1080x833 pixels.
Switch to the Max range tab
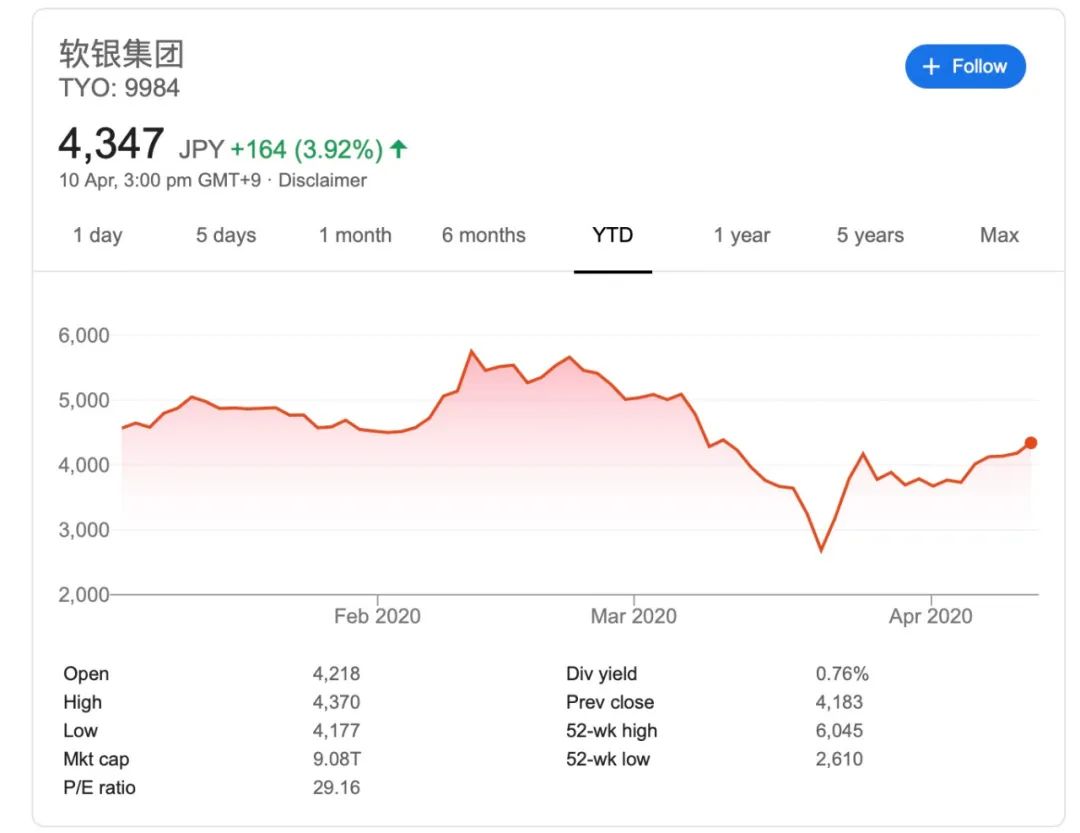pyautogui.click(x=999, y=236)
